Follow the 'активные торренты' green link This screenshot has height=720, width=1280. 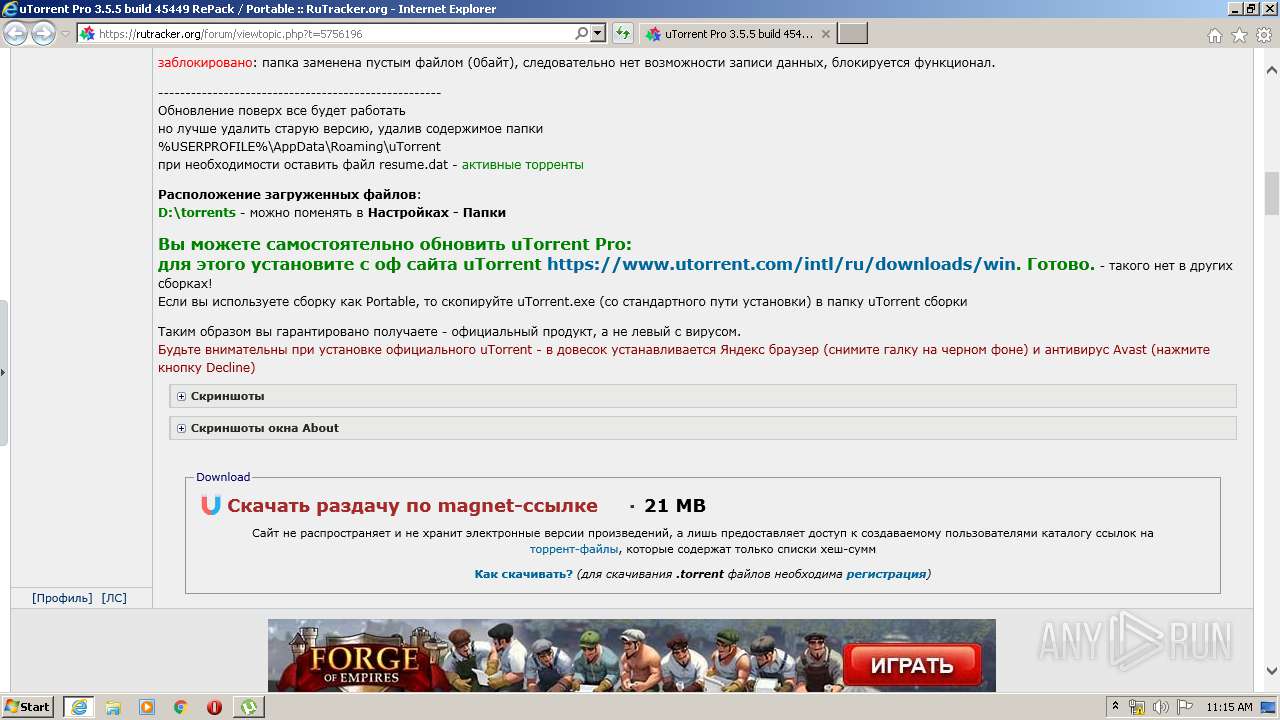(x=522, y=164)
